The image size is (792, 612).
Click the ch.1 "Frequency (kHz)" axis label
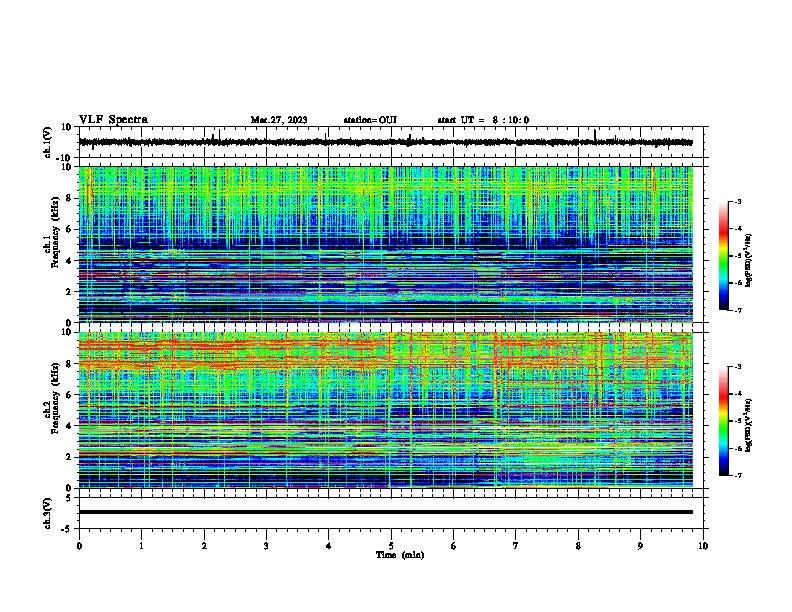[55, 233]
